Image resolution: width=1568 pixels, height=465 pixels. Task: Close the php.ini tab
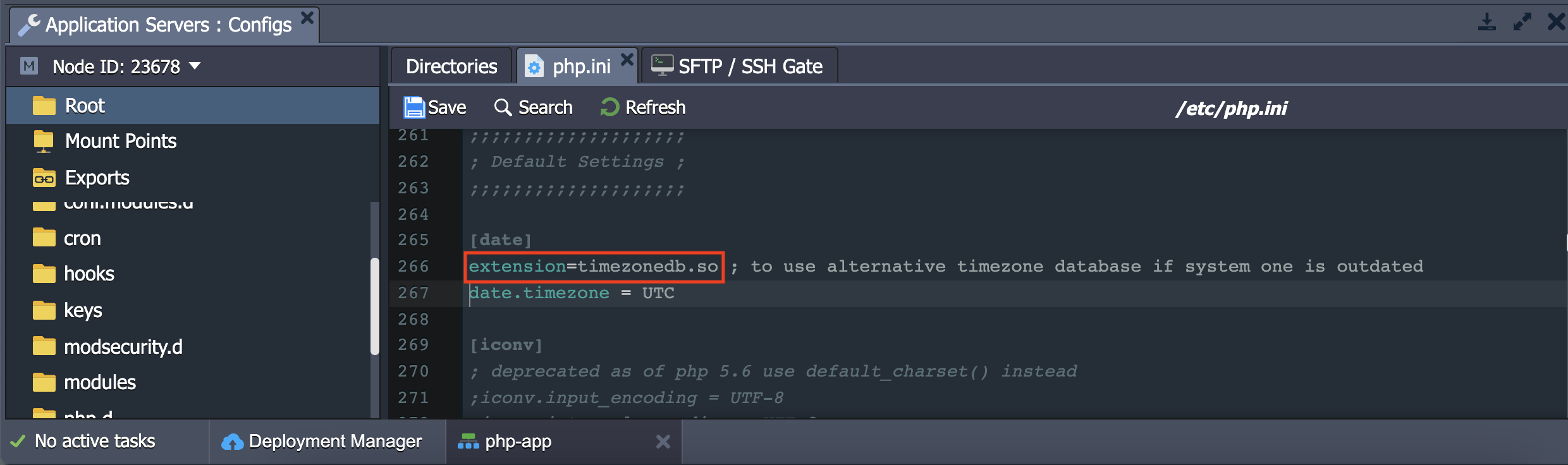[x=627, y=59]
